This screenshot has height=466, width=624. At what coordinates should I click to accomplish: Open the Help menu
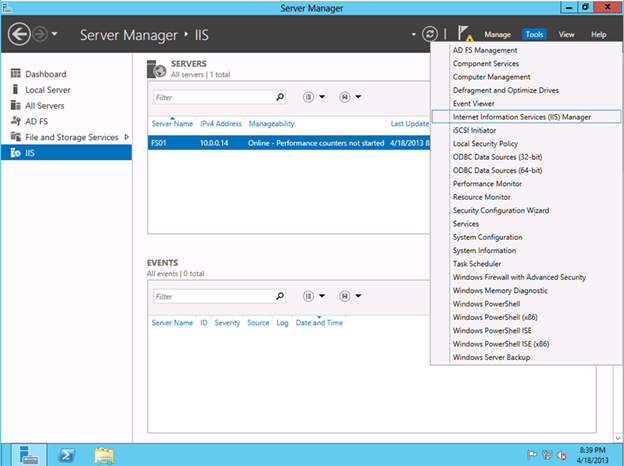(x=598, y=35)
